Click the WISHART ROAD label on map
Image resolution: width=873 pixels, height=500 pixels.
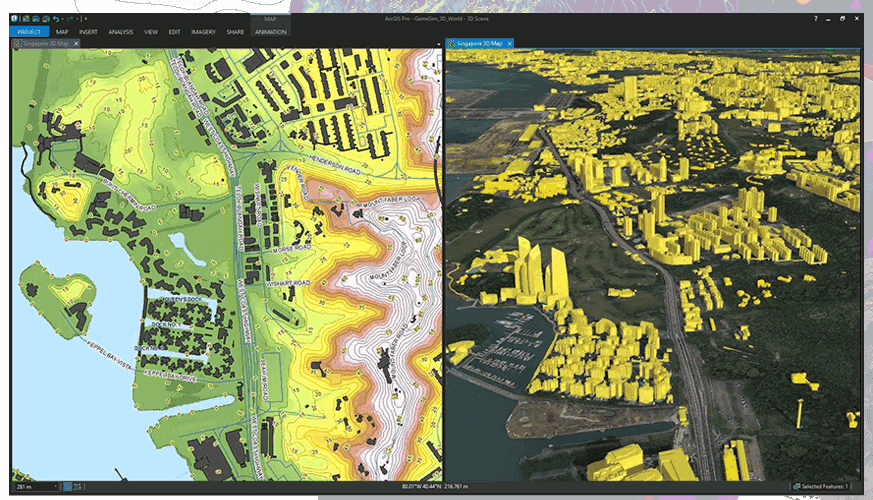288,284
